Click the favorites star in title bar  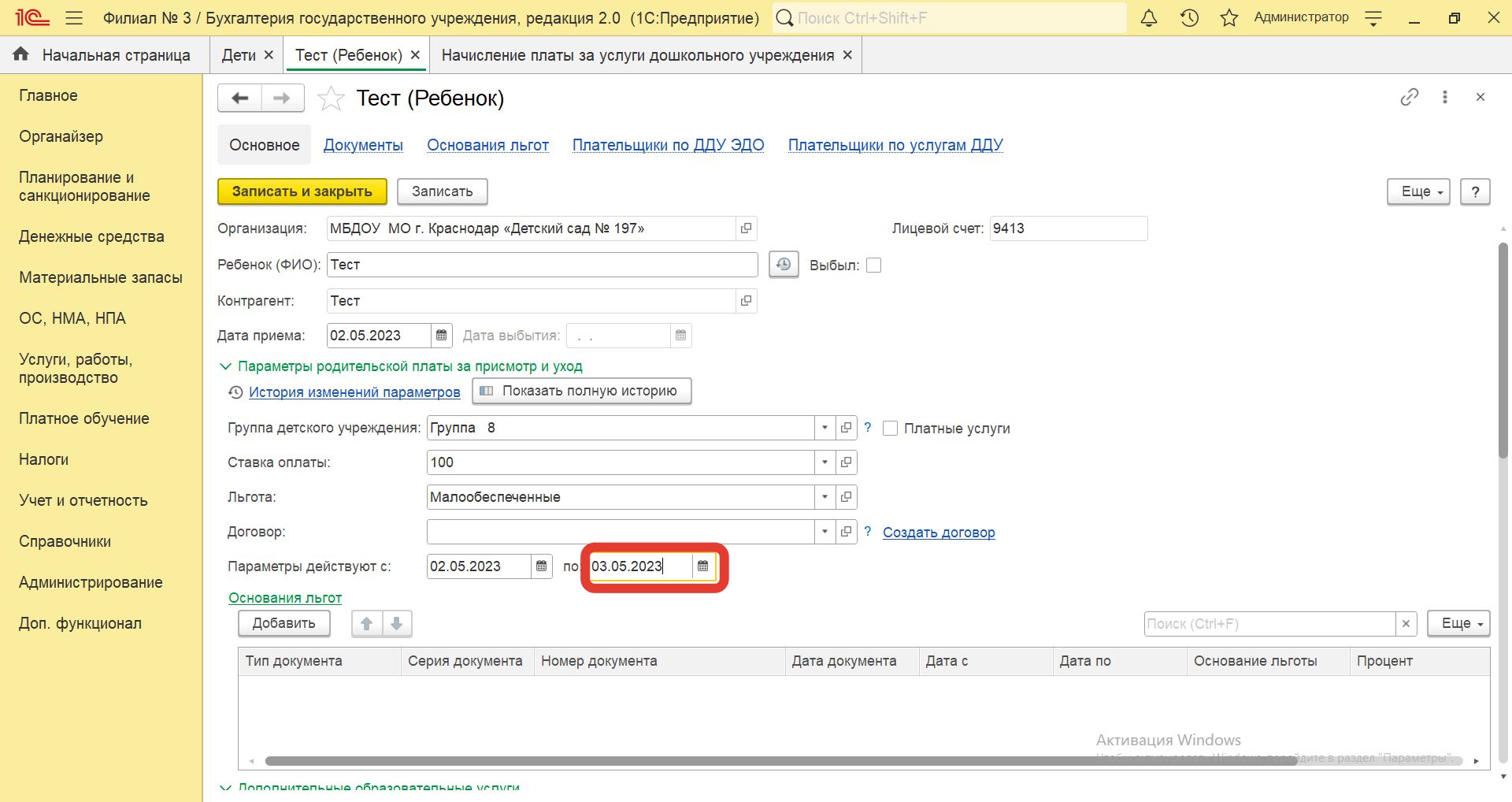(1228, 18)
